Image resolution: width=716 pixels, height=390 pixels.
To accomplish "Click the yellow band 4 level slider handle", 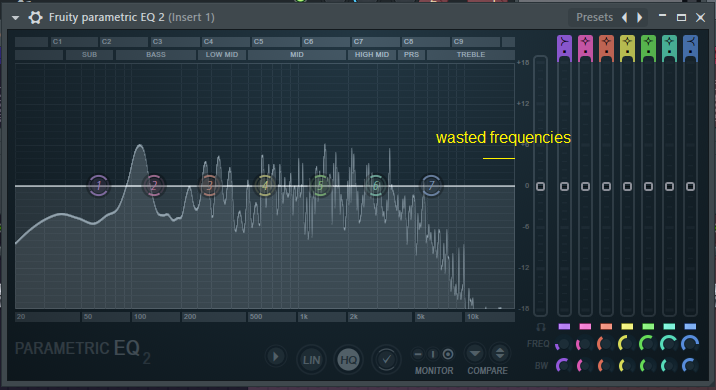I will [627, 186].
